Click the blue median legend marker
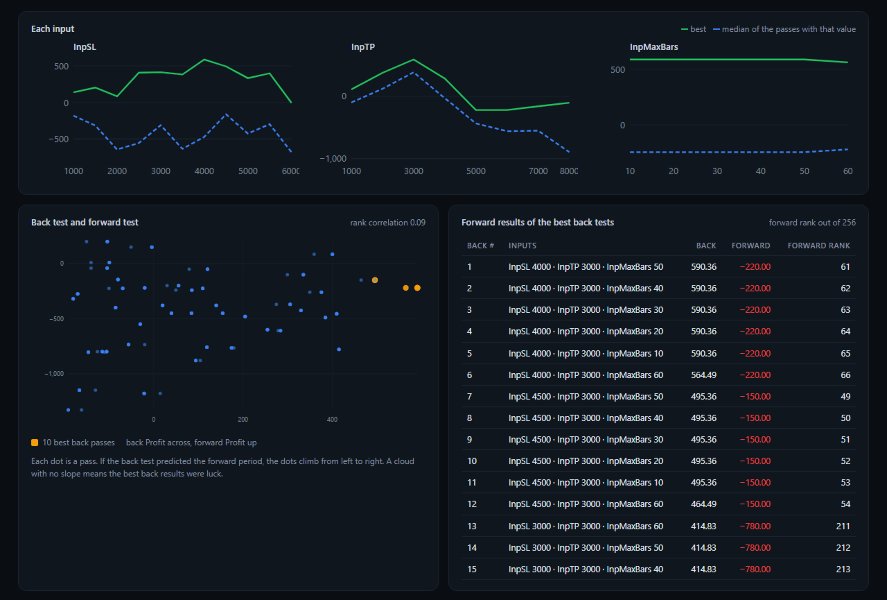Viewport: 887px width, 600px height. click(x=717, y=29)
